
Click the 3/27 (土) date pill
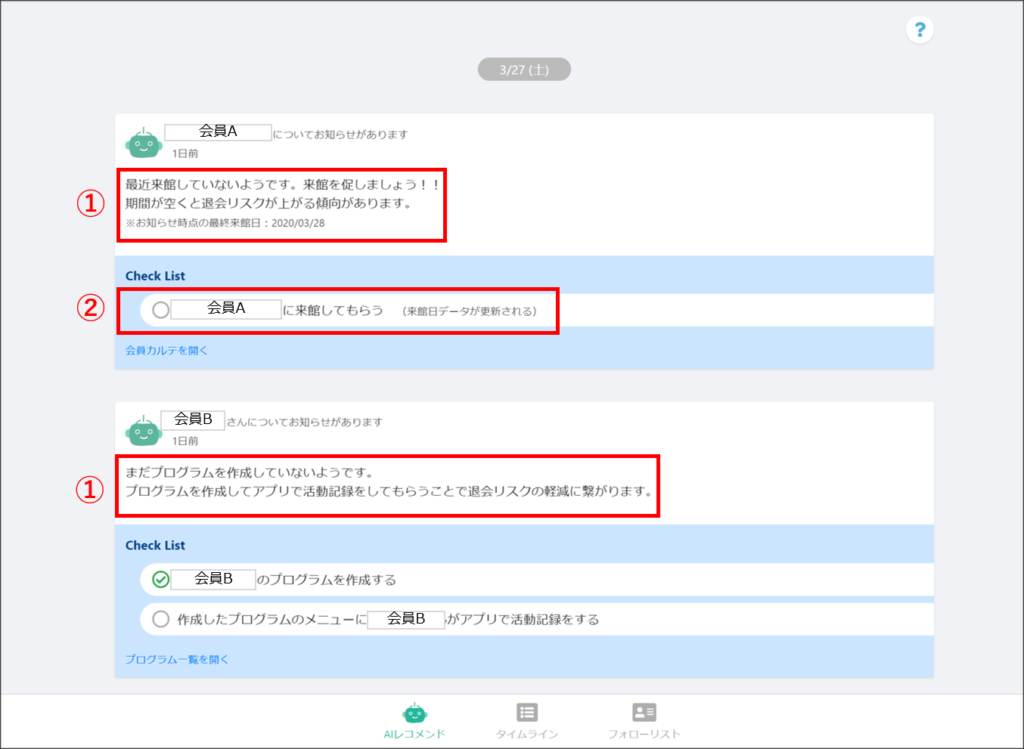pyautogui.click(x=523, y=70)
